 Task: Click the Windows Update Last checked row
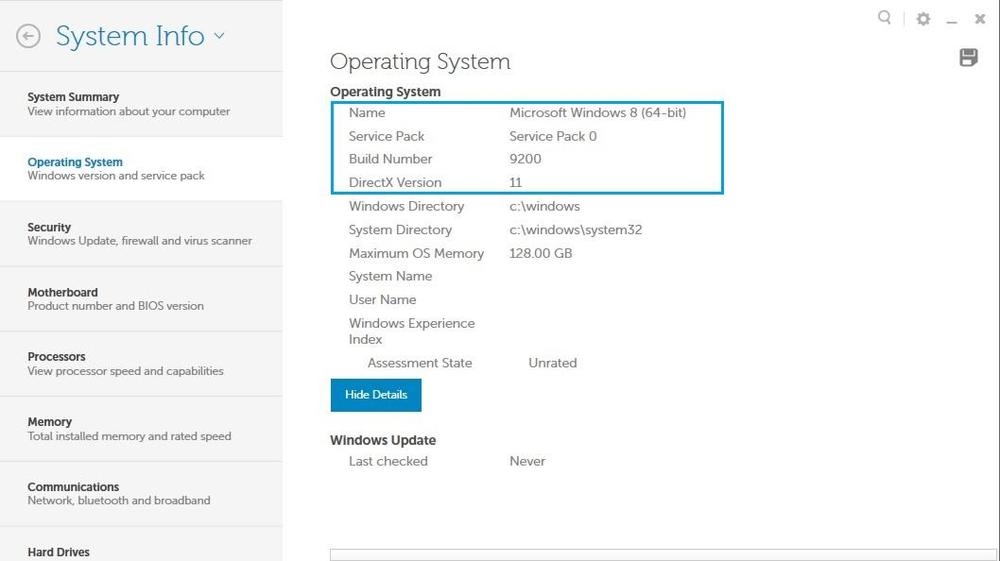pos(446,461)
